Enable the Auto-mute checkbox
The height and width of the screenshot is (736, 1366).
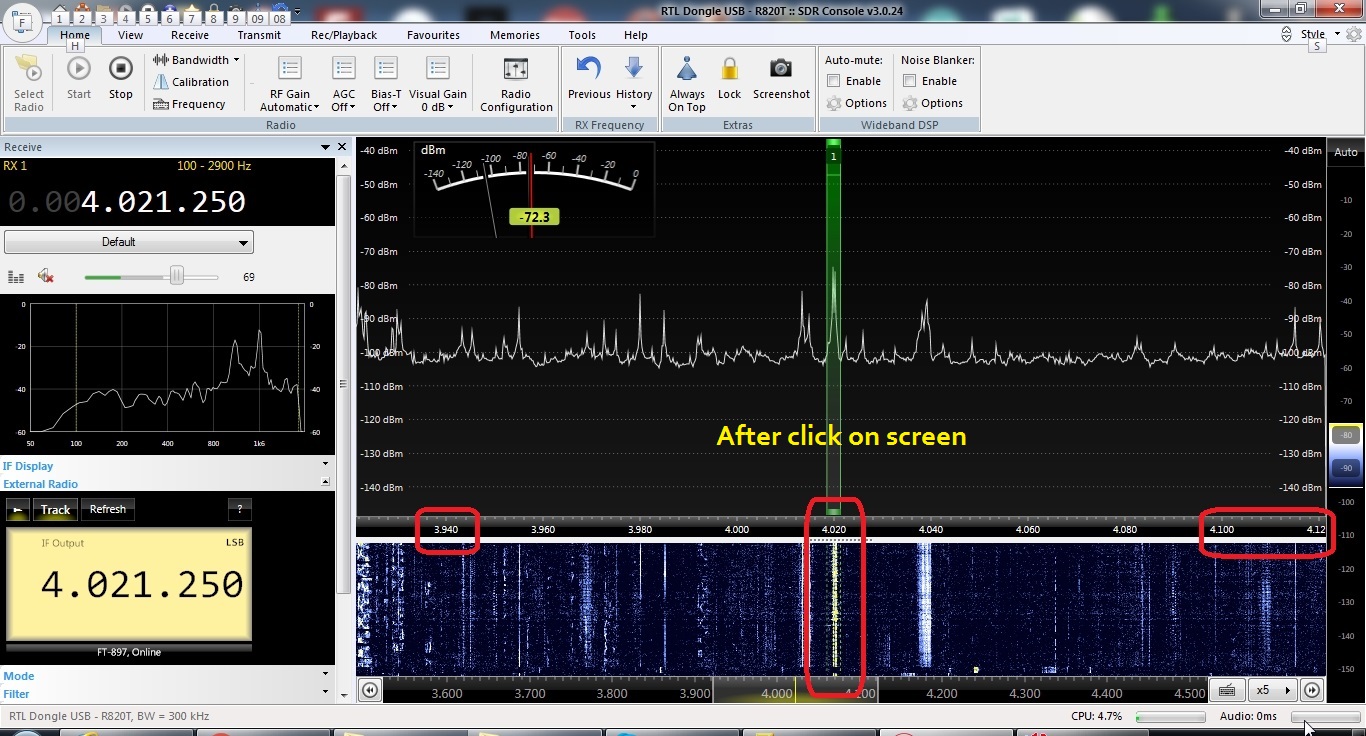(834, 81)
